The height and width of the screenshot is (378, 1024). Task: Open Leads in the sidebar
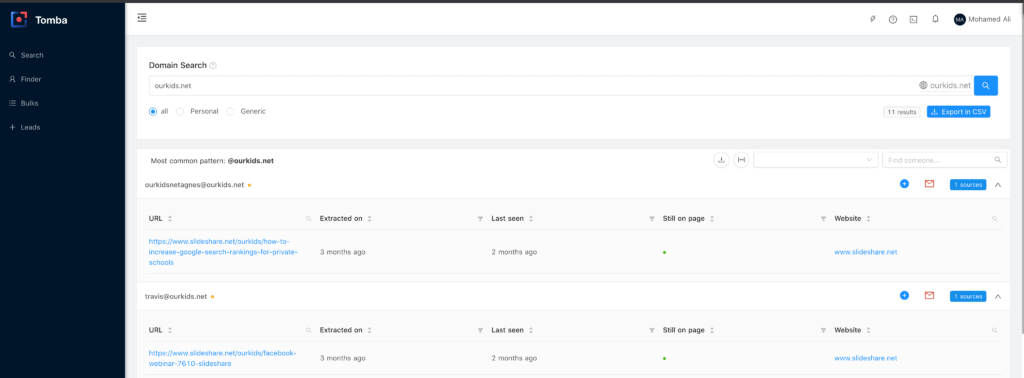(x=24, y=127)
